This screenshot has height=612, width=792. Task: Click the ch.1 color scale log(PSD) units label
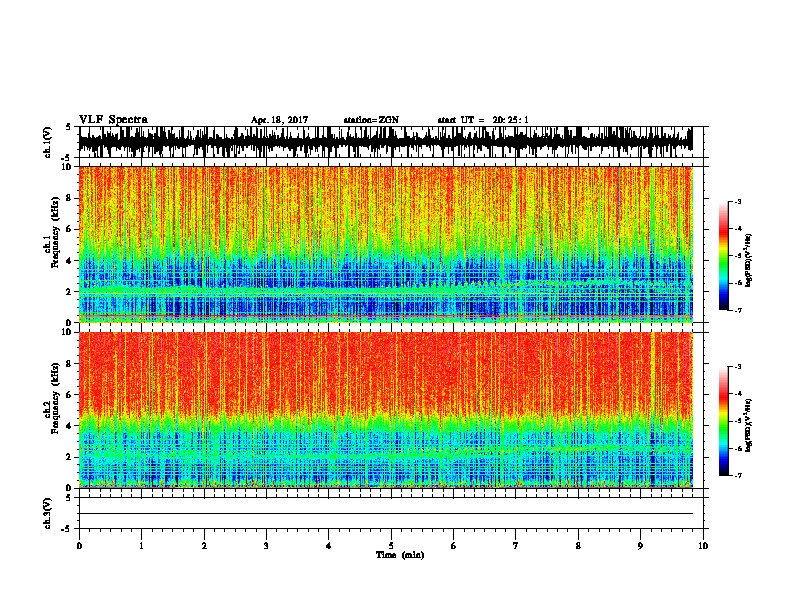point(749,261)
